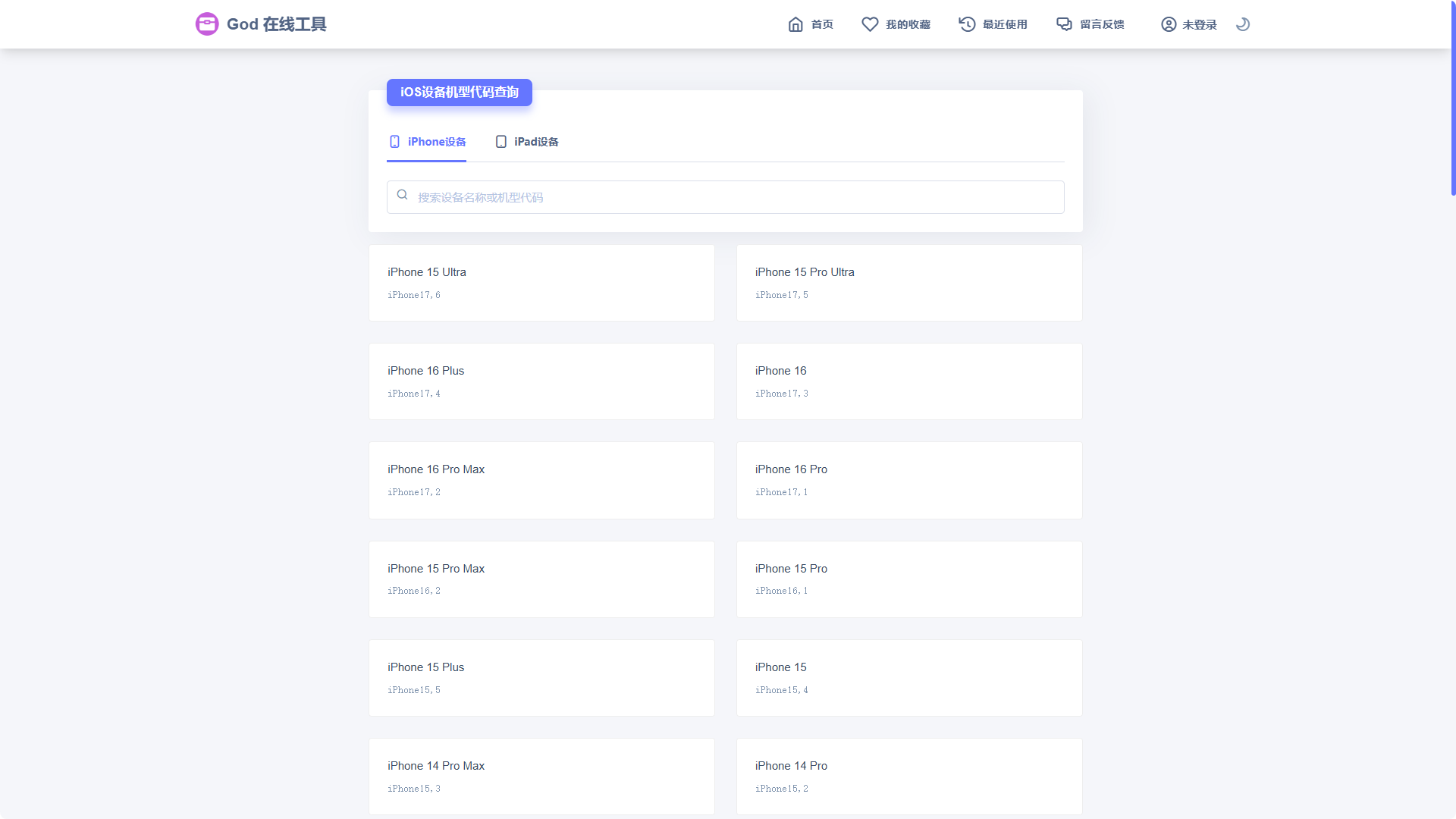Click the iOS设备机型代码查询 title badge

460,93
